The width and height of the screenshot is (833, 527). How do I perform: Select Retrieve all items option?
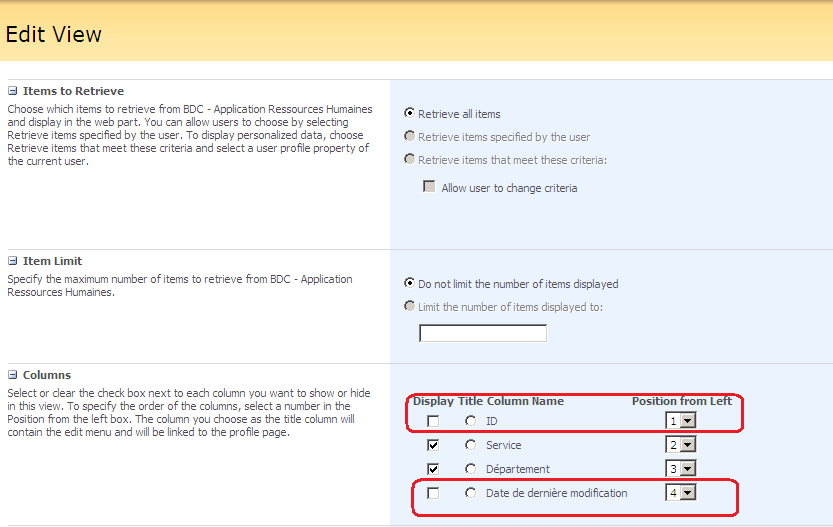[x=410, y=113]
